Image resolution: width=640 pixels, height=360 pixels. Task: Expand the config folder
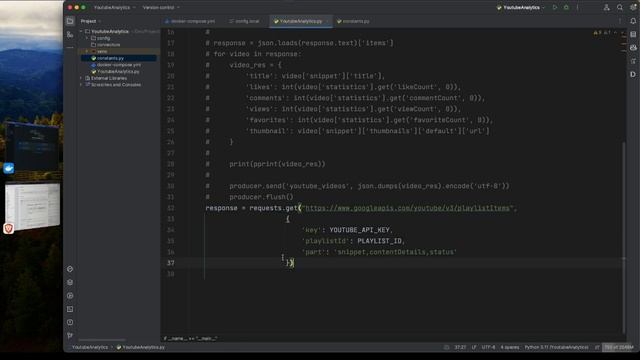[x=87, y=38]
